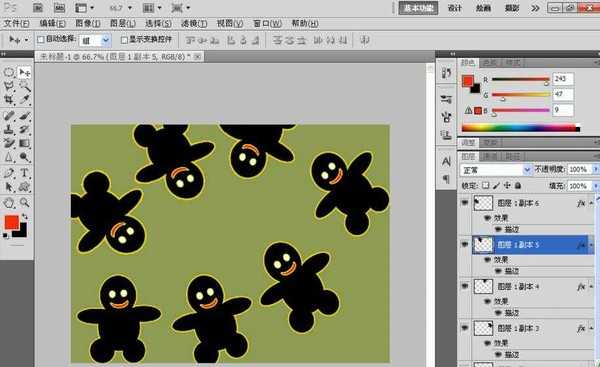Click the foreground color swatch in toolbox
This screenshot has height=367, width=600.
click(x=11, y=222)
